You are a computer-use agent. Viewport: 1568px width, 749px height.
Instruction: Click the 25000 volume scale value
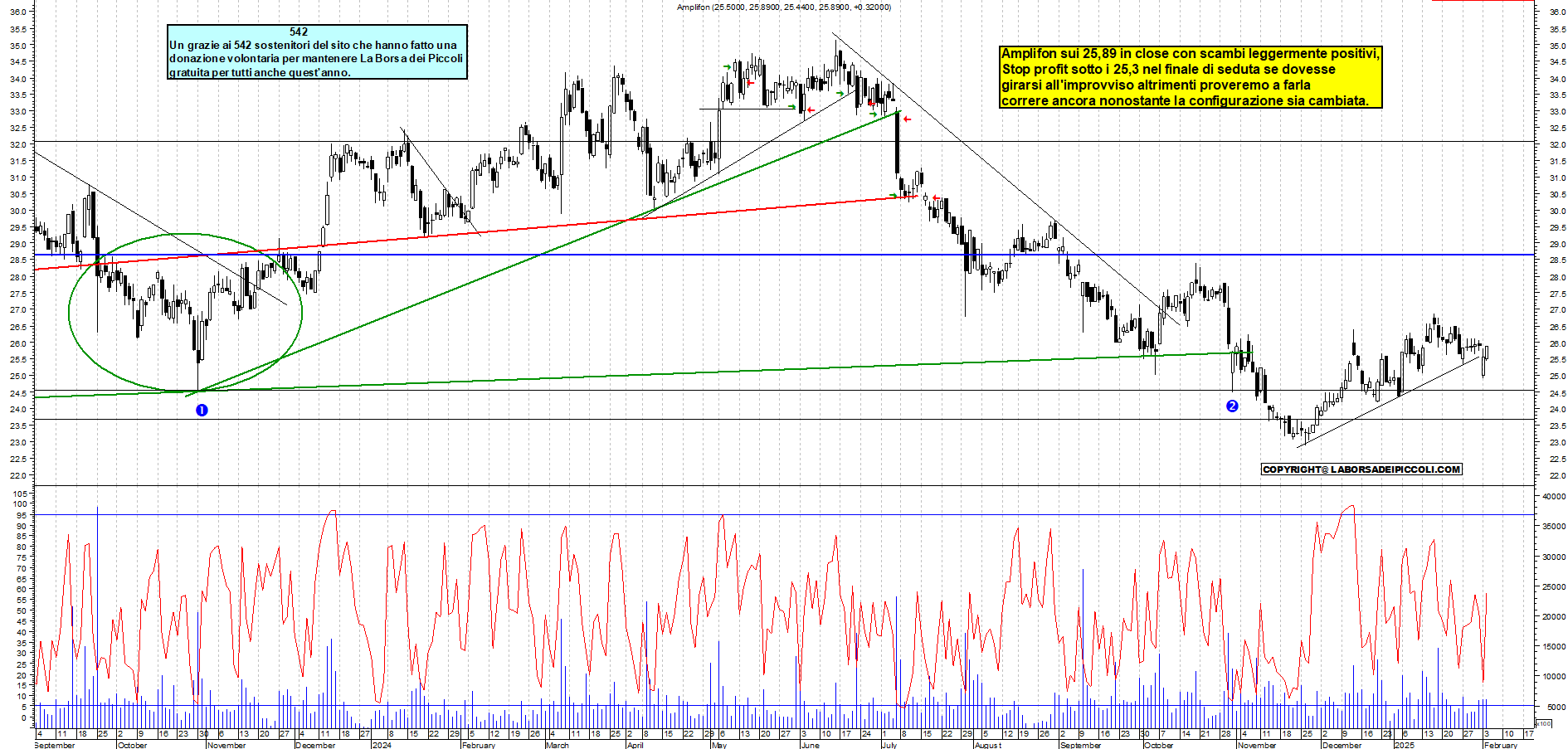coord(1554,586)
